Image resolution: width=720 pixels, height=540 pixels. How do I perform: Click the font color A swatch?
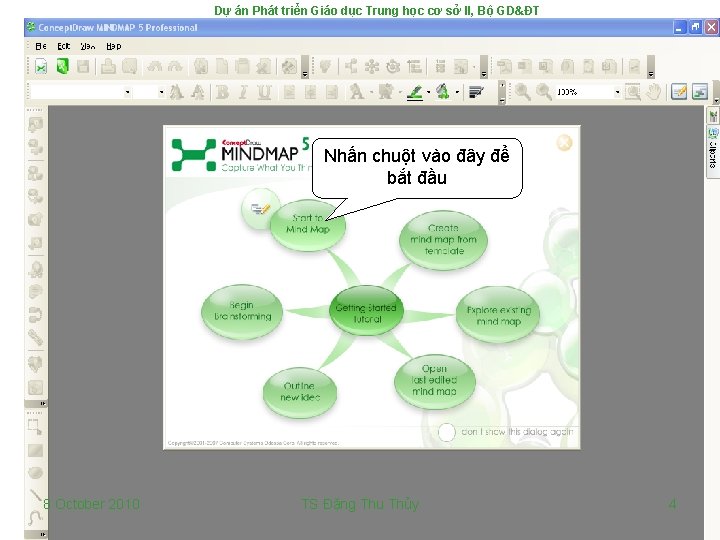pyautogui.click(x=357, y=92)
